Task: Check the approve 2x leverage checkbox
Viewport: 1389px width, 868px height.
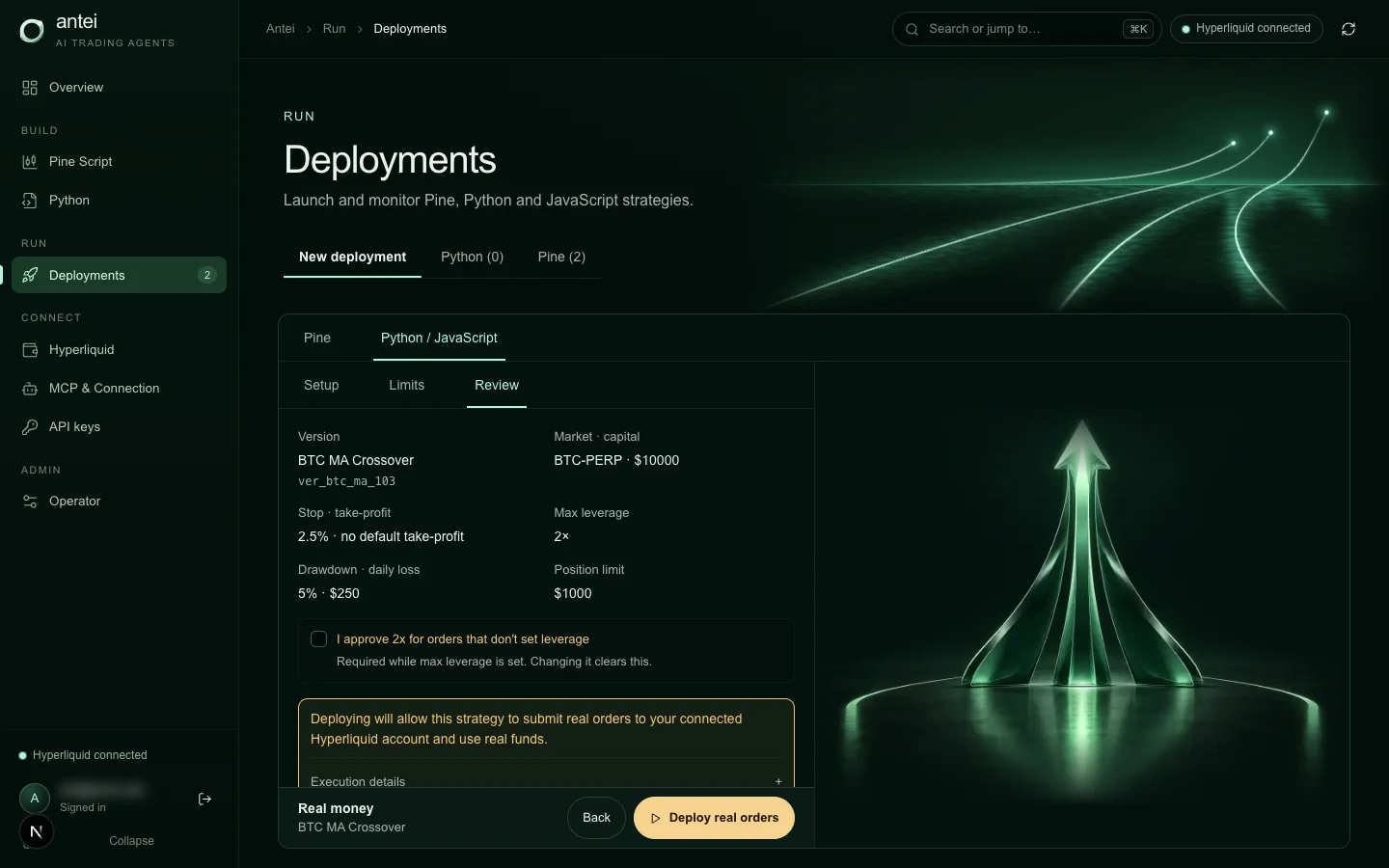Action: pyautogui.click(x=319, y=638)
